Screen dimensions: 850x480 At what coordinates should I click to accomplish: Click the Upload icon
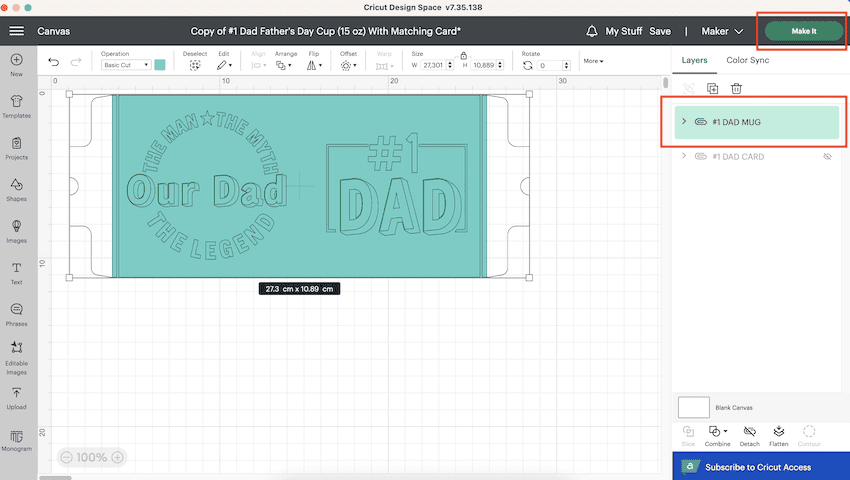tap(16, 393)
